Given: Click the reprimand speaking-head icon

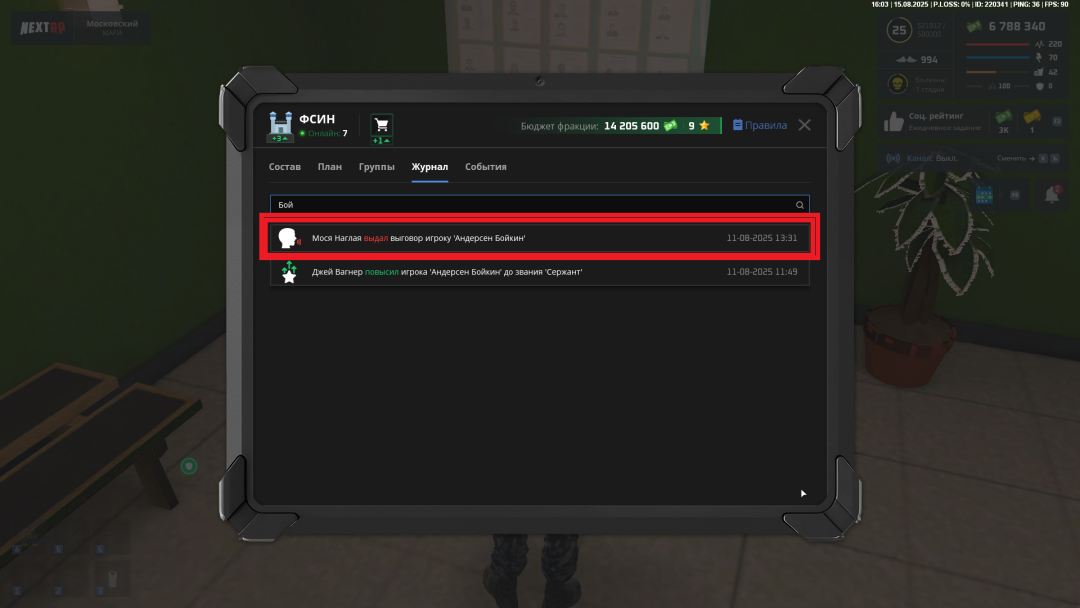Looking at the screenshot, I should tap(289, 238).
